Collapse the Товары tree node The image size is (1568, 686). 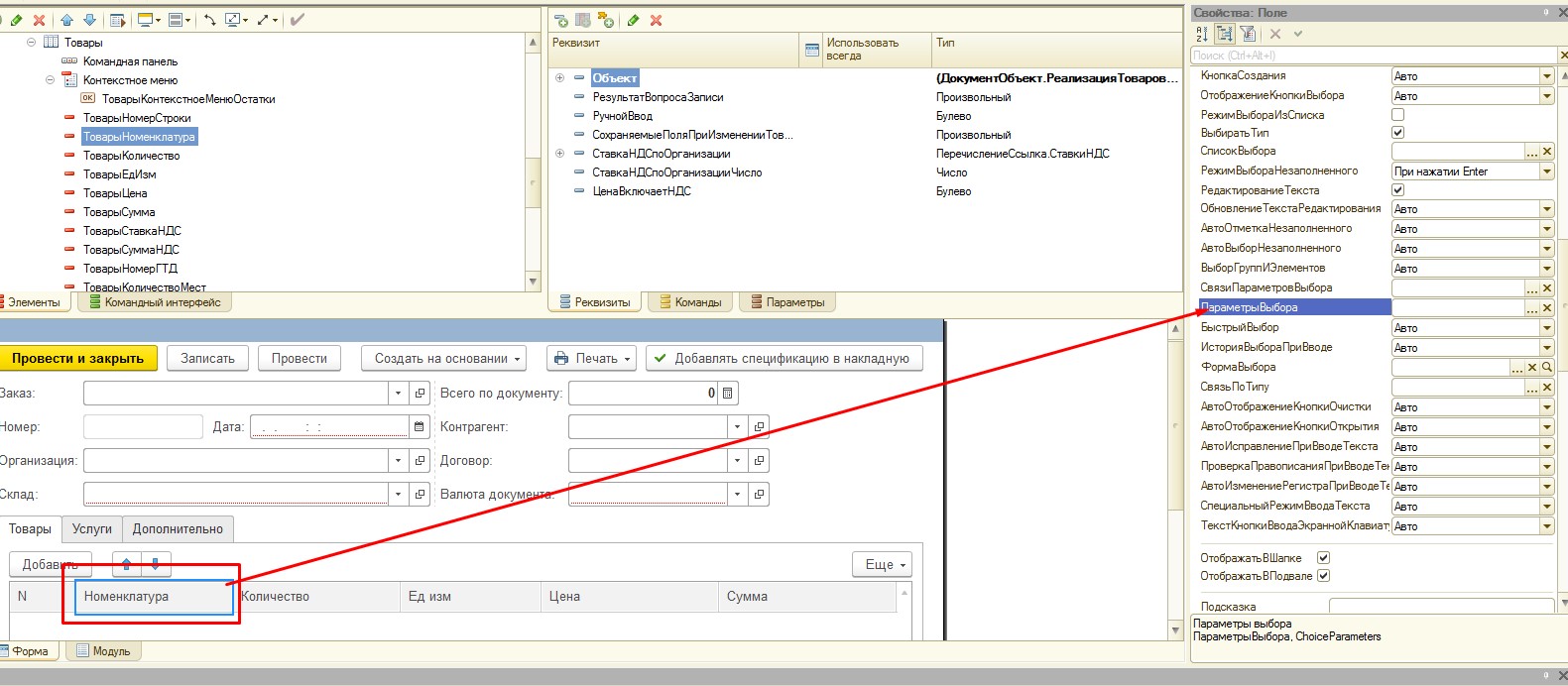pos(32,43)
